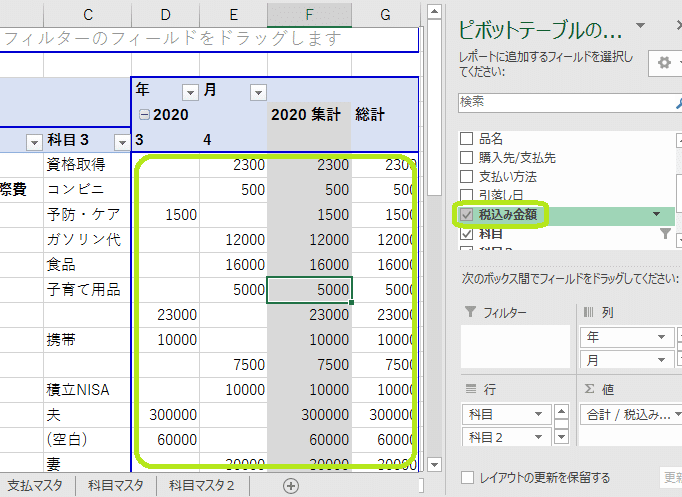This screenshot has height=497, width=682.
Task: Click the worksheet scroll down arrow
Action: 434,464
